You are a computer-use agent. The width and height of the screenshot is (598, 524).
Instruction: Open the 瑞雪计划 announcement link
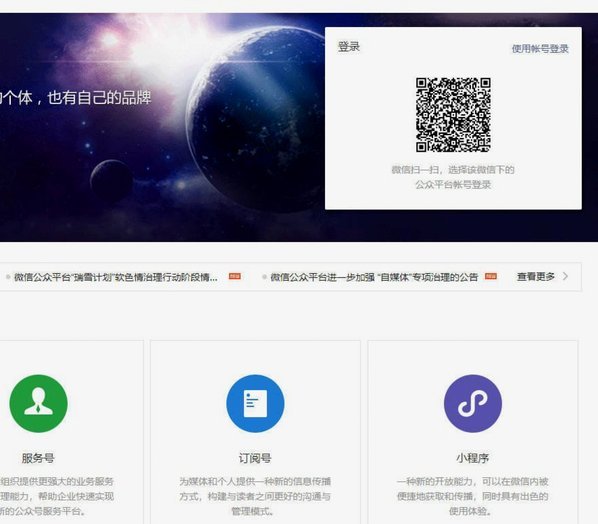(116, 277)
